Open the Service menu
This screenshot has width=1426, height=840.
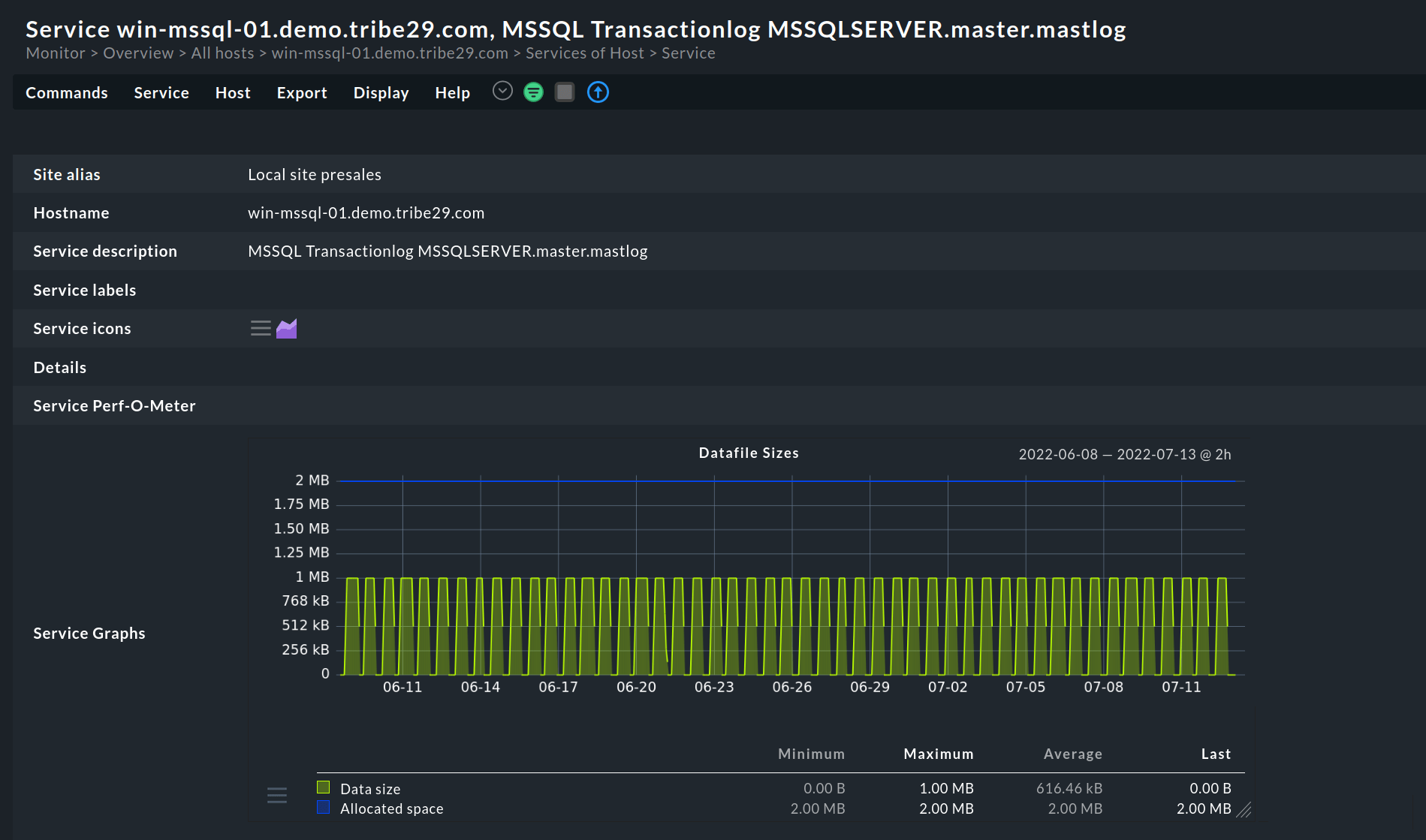tap(161, 93)
